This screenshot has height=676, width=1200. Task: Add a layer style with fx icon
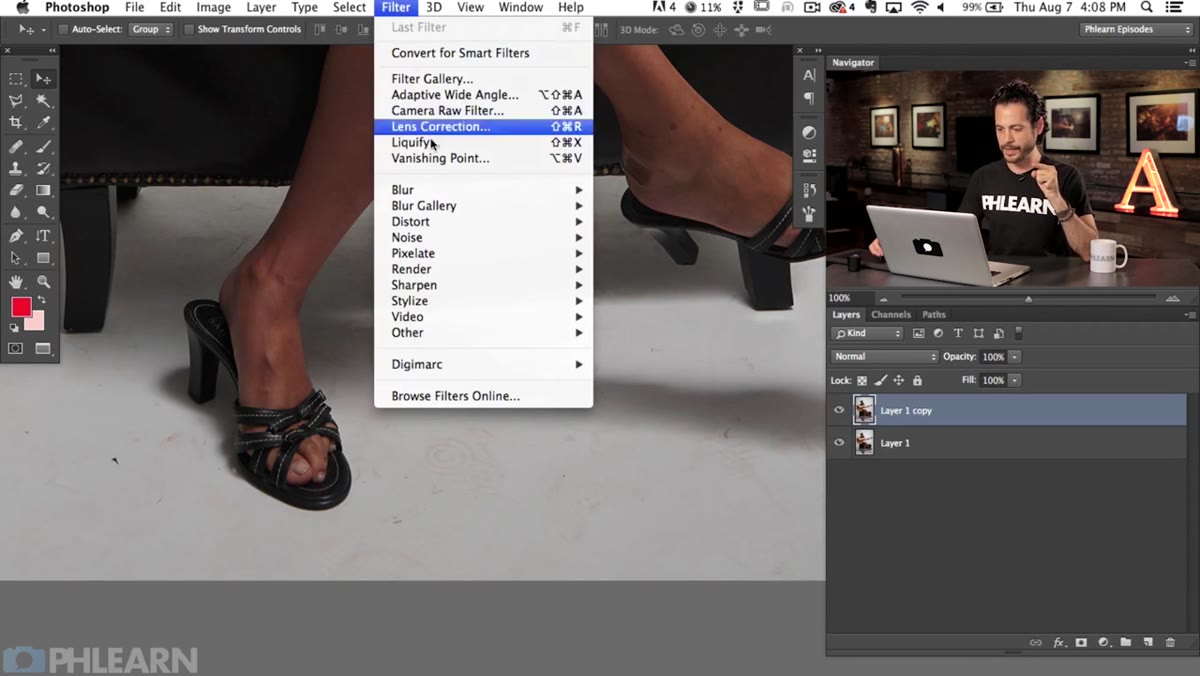(x=1059, y=642)
